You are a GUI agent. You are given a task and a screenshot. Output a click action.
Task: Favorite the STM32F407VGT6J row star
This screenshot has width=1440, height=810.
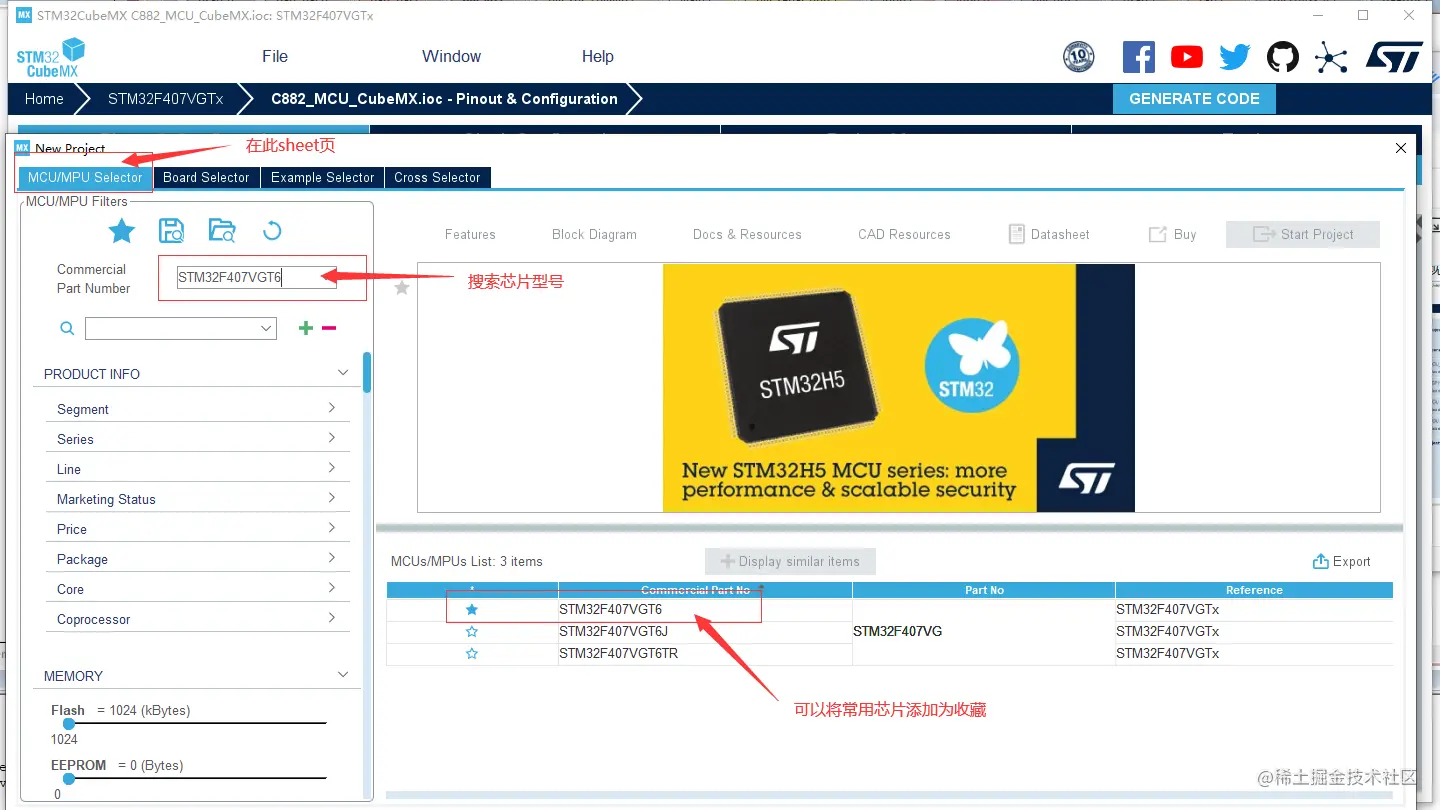point(472,631)
